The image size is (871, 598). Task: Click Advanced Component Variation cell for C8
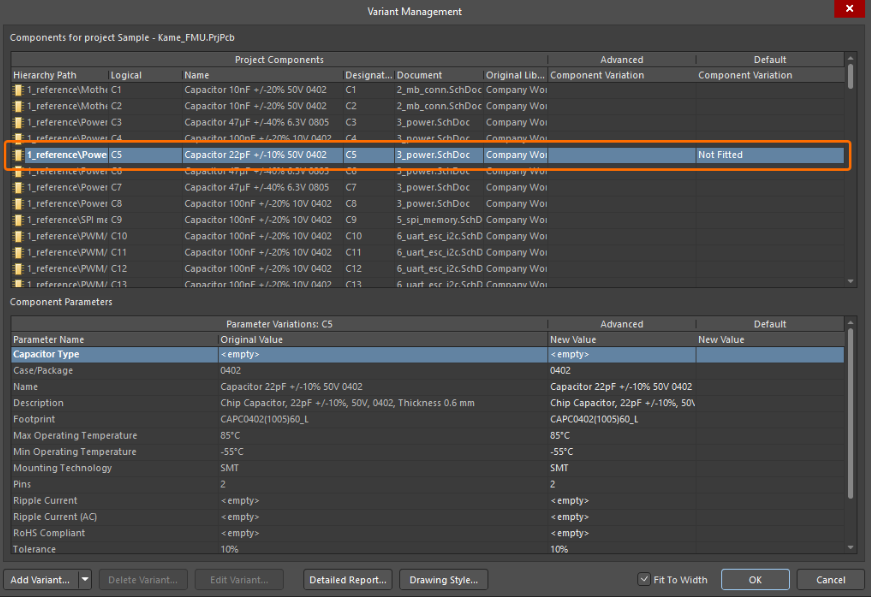pos(622,204)
